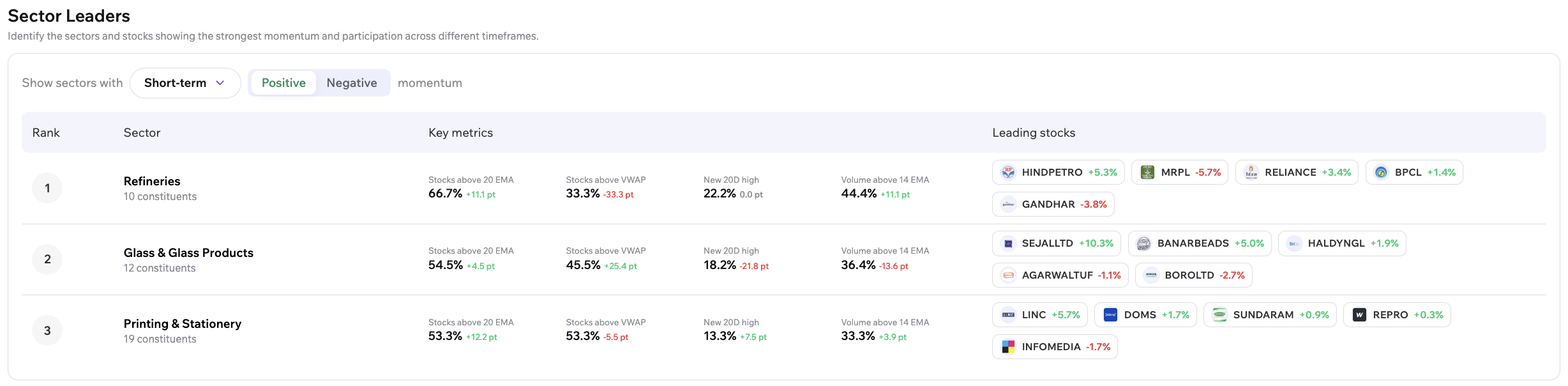Screen dimensions: 1568x386
Task: Open the Short-term timeframe dropdown
Action: [185, 83]
